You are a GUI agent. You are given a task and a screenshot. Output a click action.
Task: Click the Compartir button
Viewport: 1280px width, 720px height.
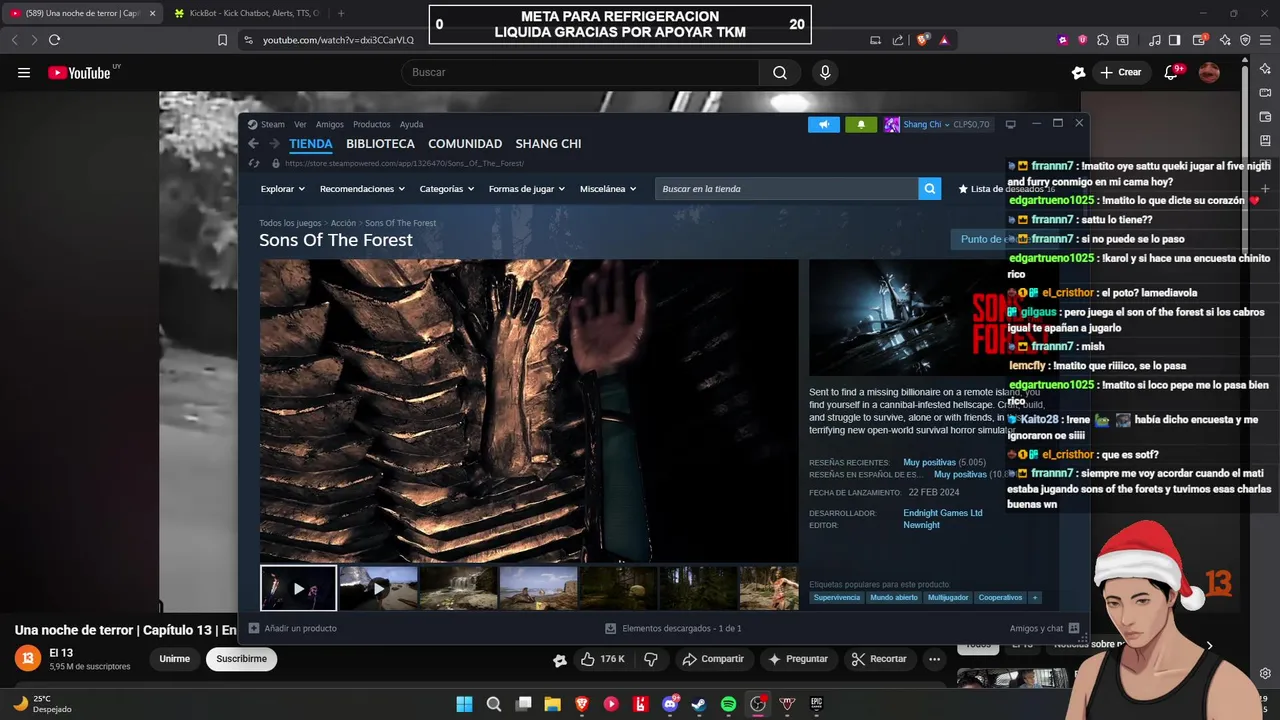[x=713, y=659]
